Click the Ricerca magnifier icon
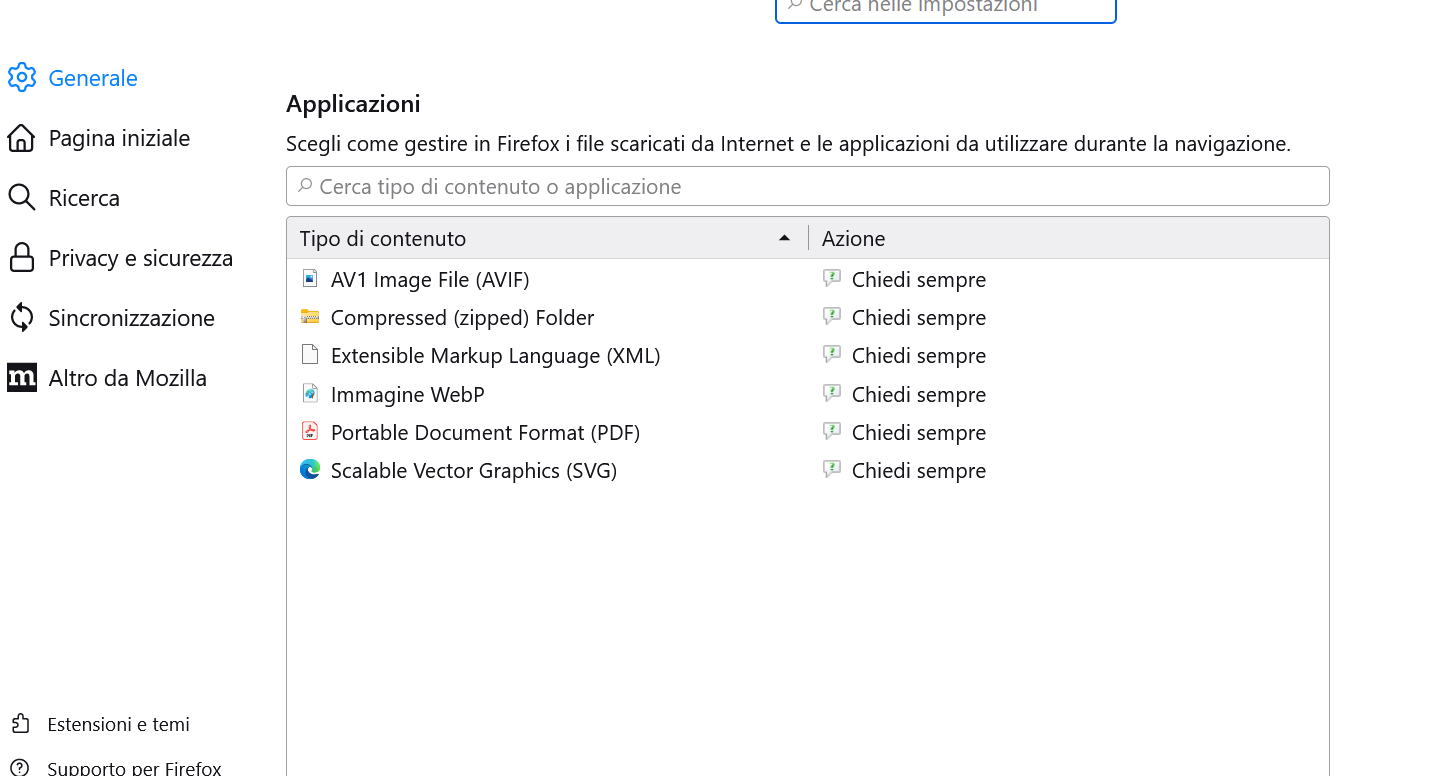The height and width of the screenshot is (776, 1447). [x=22, y=198]
